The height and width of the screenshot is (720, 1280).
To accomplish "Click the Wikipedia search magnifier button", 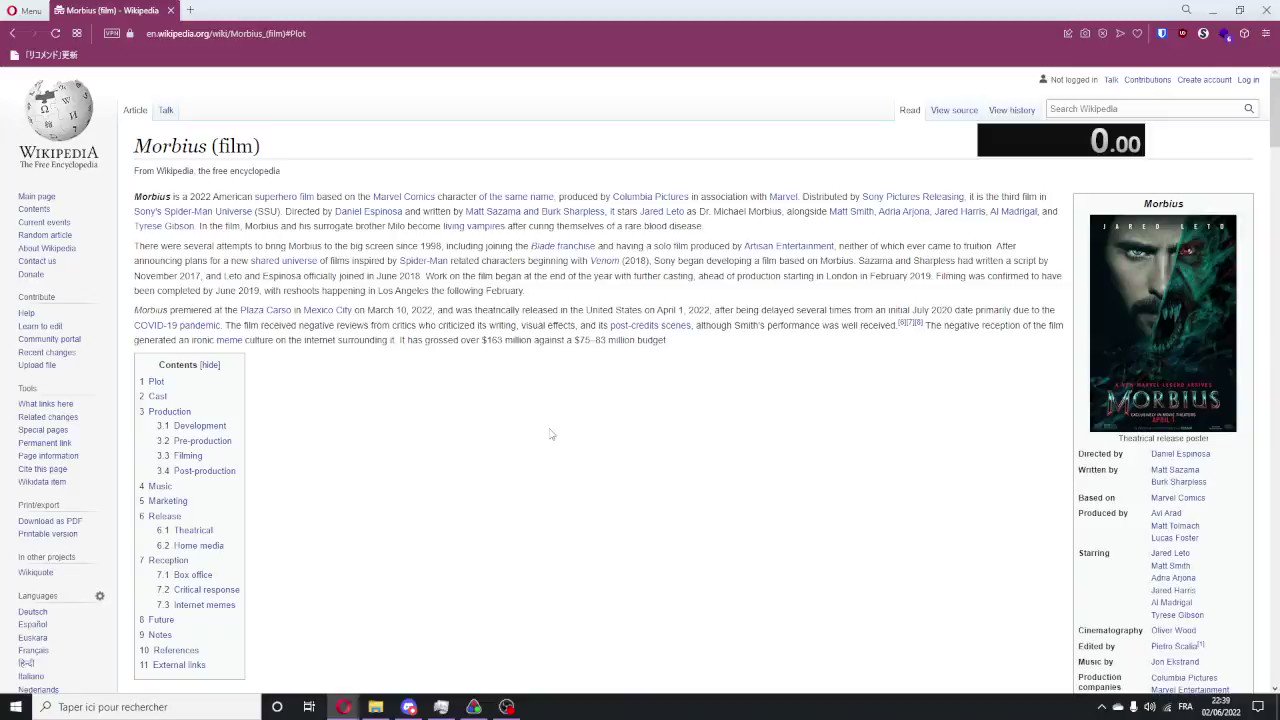I will point(1248,108).
